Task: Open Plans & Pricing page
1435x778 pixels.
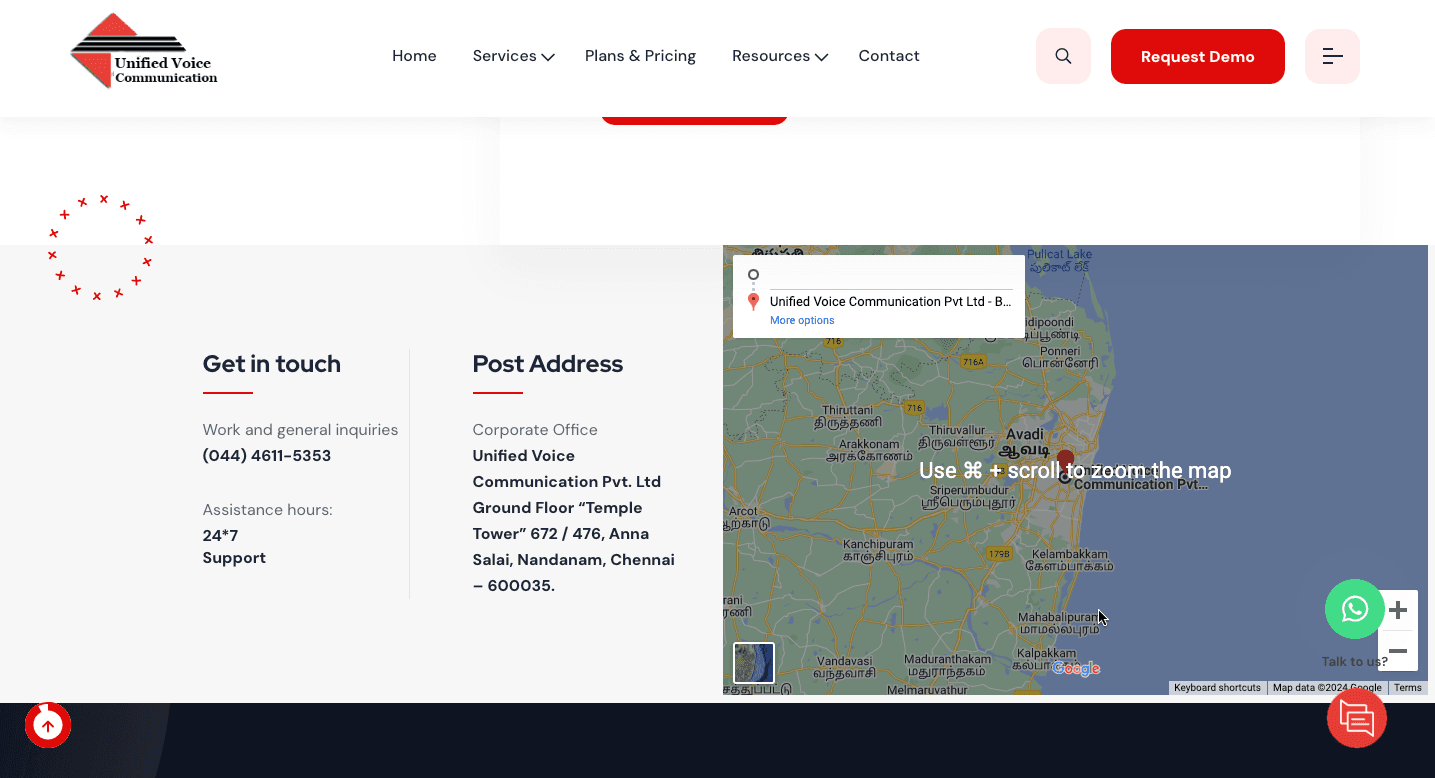Action: (640, 56)
